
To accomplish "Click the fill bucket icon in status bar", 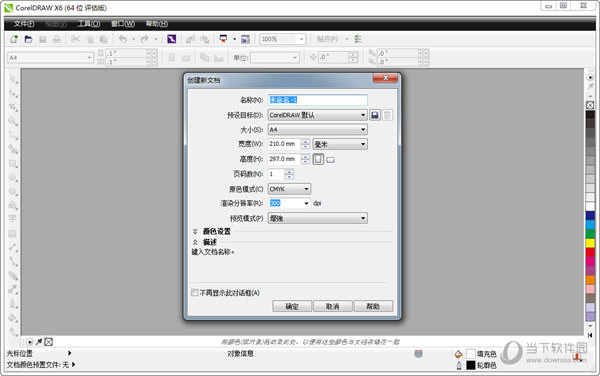I will tap(458, 354).
